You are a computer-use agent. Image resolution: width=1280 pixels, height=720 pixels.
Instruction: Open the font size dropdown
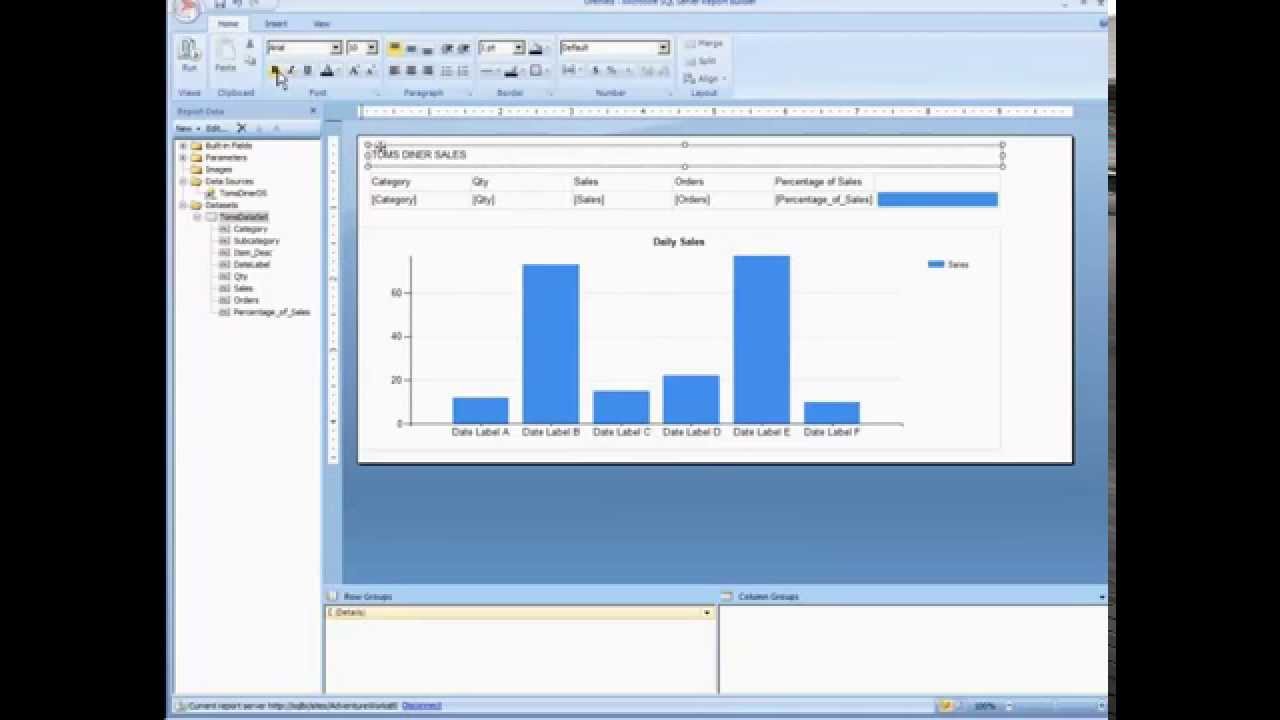tap(371, 48)
